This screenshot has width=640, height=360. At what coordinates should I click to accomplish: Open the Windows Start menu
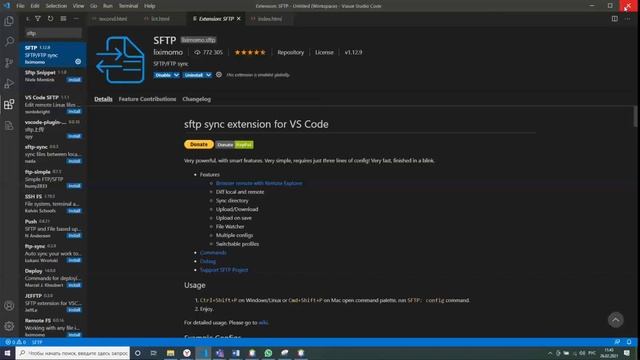pos(7,353)
